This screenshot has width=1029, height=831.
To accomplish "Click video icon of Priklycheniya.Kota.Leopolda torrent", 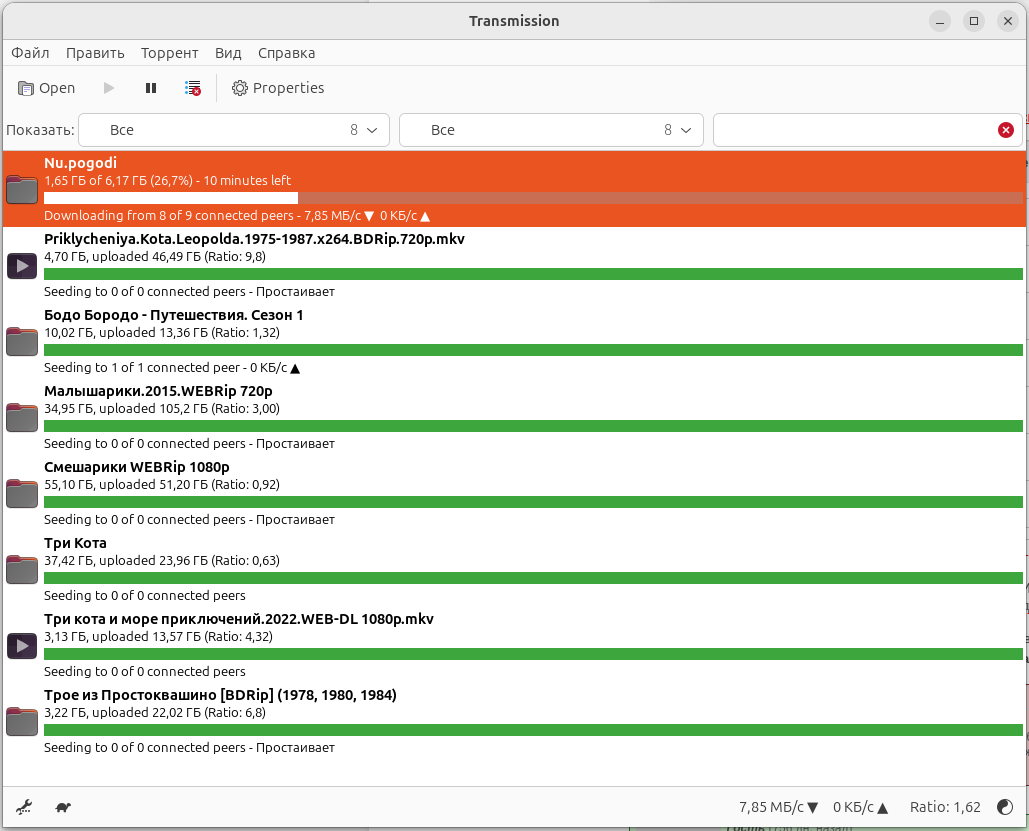I will pos(22,265).
